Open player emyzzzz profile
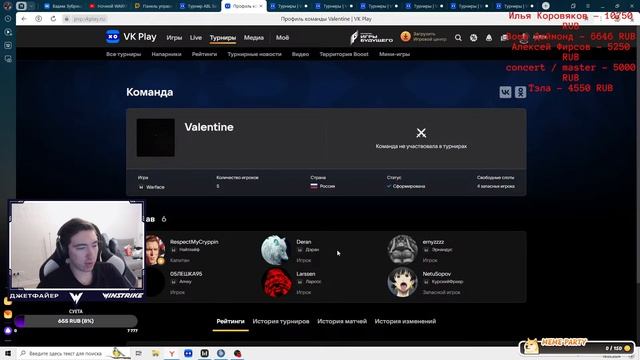The height and width of the screenshot is (360, 640). point(433,242)
